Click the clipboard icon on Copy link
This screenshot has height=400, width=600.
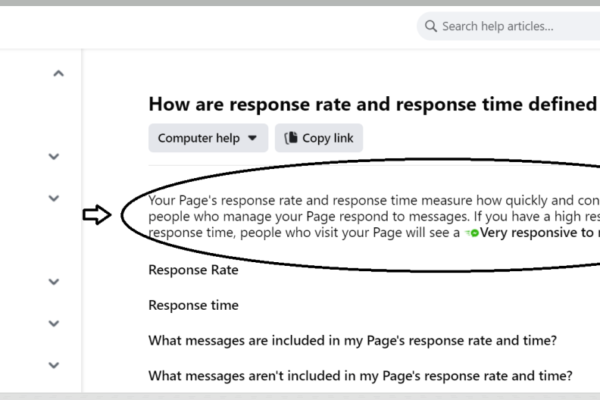[291, 137]
